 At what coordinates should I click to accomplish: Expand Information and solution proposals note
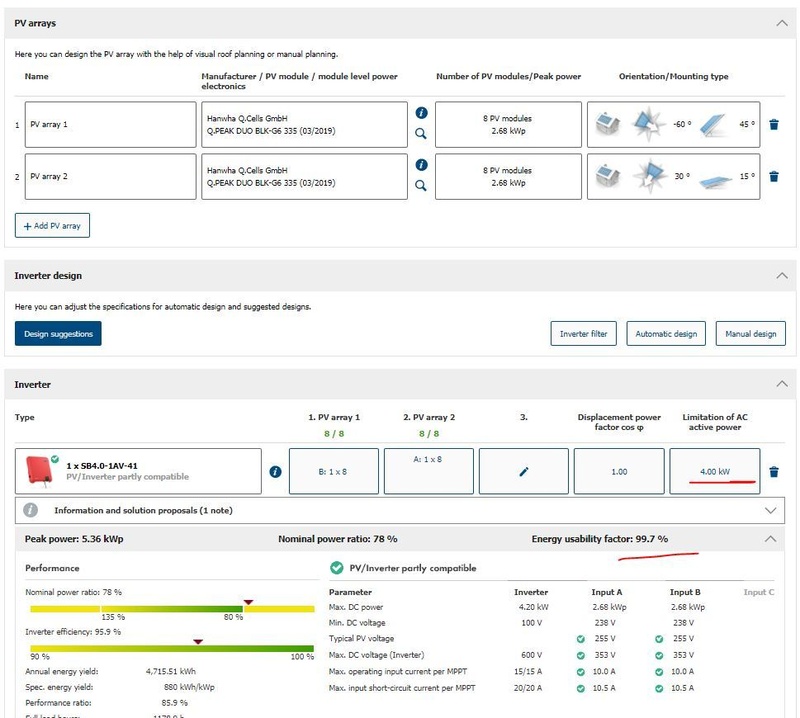click(769, 510)
